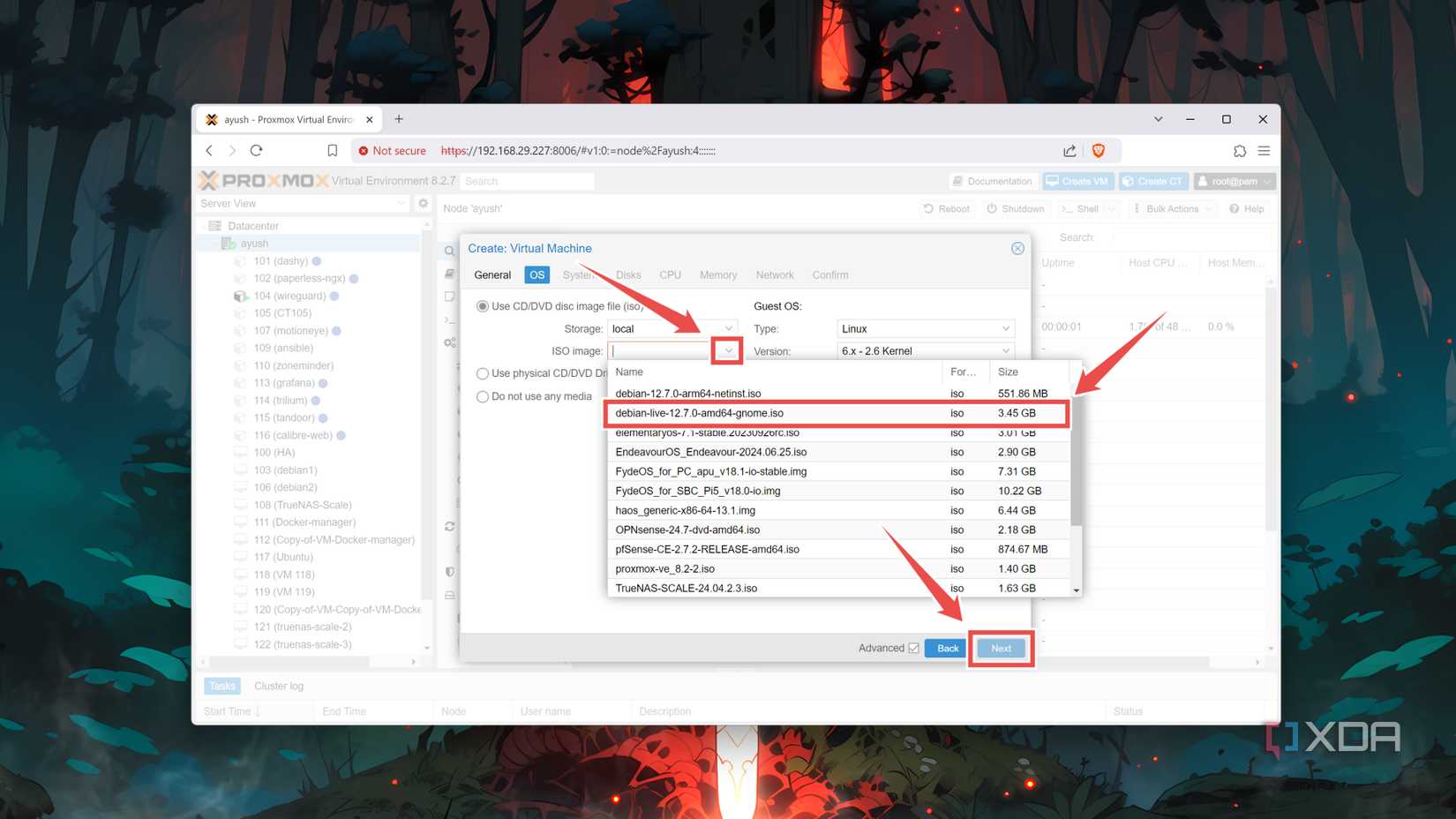The image size is (1456, 819).
Task: Click the Shutdown button
Action: tap(1016, 209)
